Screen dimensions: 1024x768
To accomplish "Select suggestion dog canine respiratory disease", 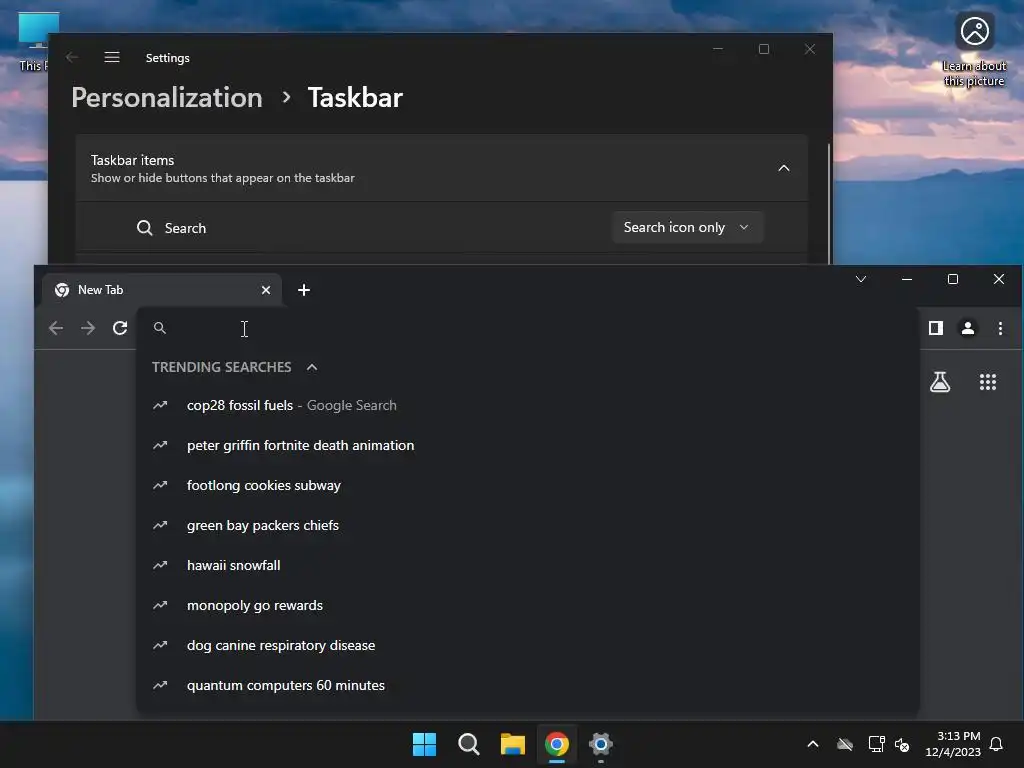I will tap(528, 645).
